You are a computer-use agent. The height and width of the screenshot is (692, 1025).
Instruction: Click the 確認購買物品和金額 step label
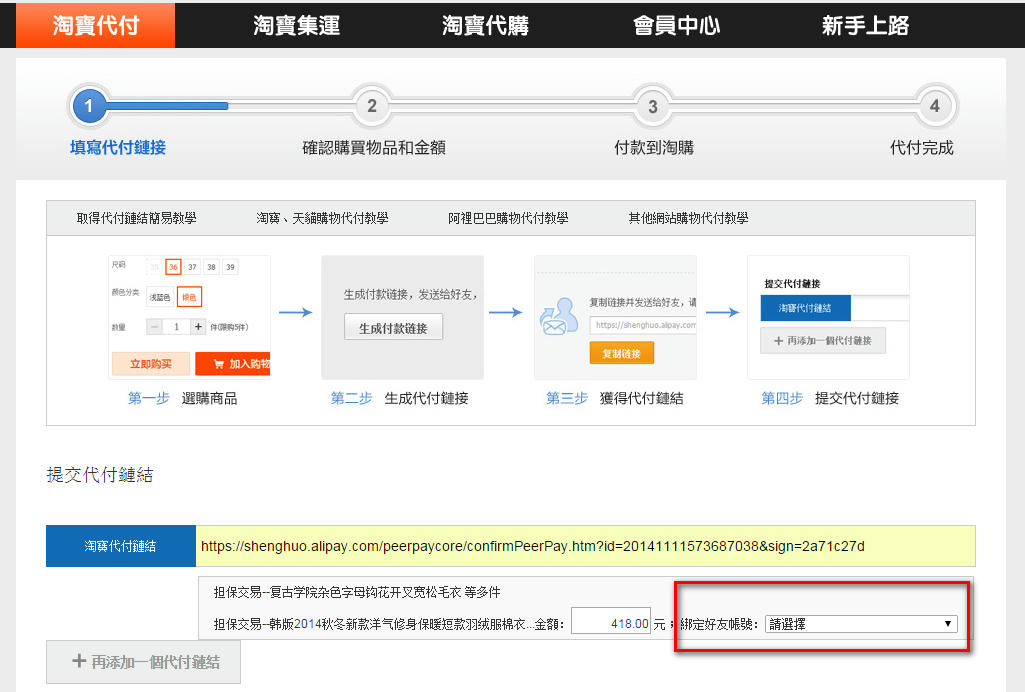[374, 148]
